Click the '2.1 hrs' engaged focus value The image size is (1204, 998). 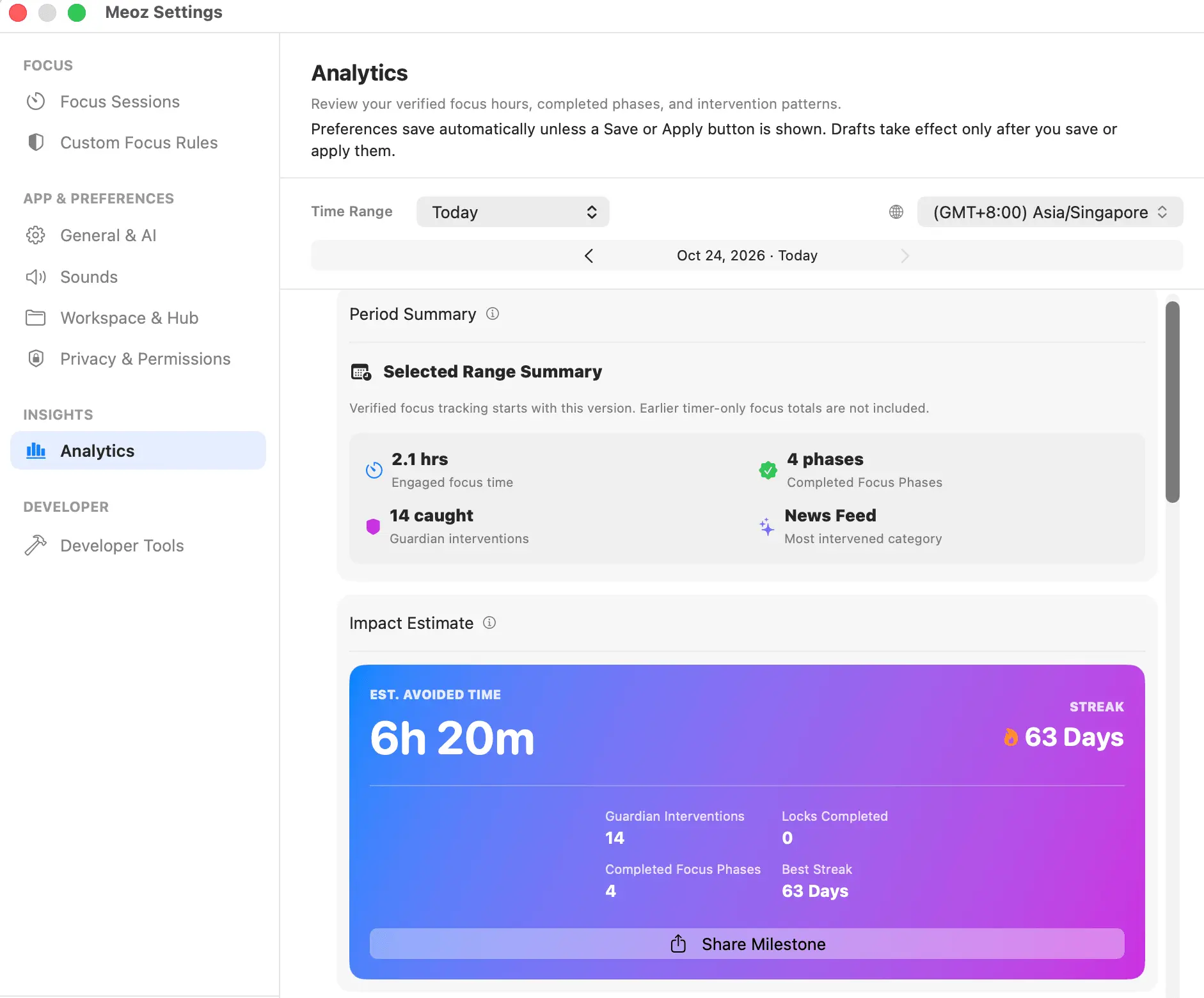420,459
